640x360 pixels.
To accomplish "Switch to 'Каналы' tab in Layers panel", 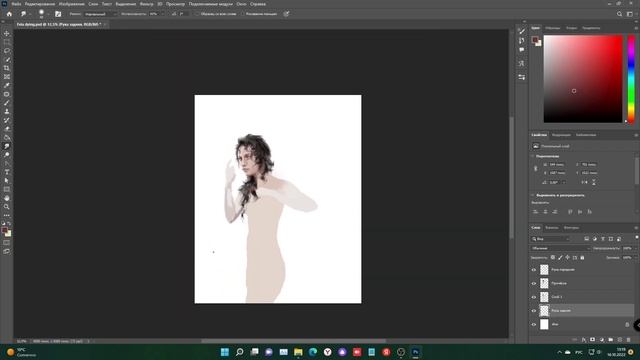I will pyautogui.click(x=551, y=228).
